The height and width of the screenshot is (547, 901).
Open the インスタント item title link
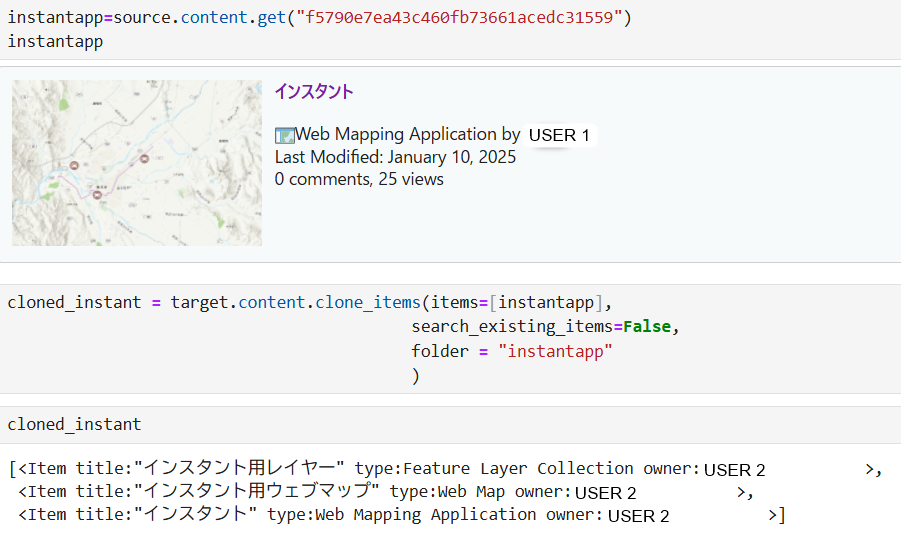313,92
